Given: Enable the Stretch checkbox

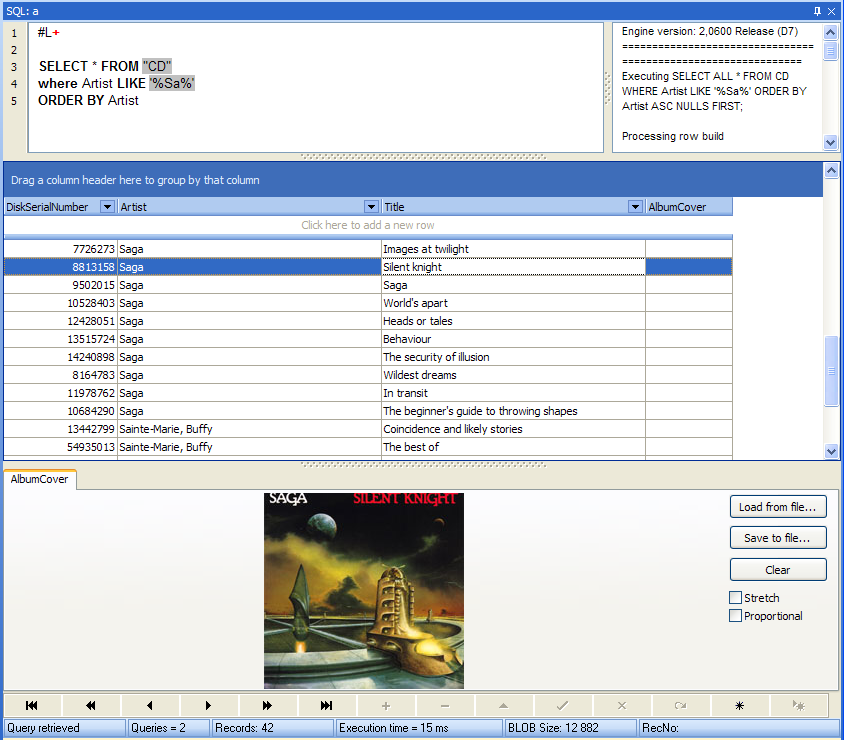Looking at the screenshot, I should [x=736, y=598].
